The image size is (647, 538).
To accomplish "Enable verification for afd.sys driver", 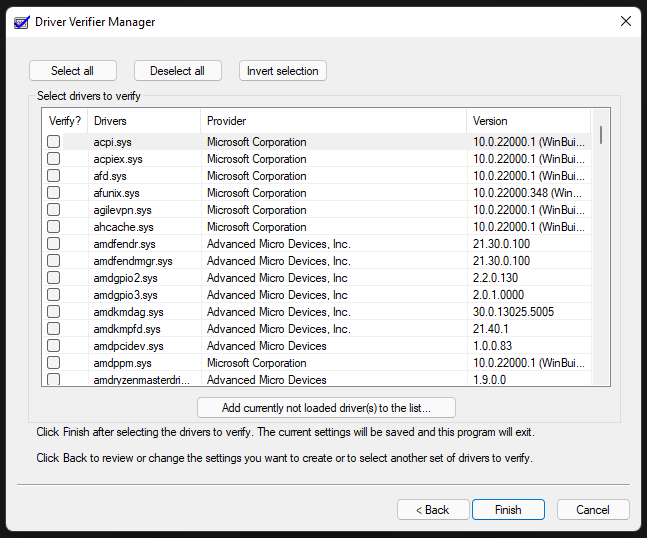I will click(54, 176).
